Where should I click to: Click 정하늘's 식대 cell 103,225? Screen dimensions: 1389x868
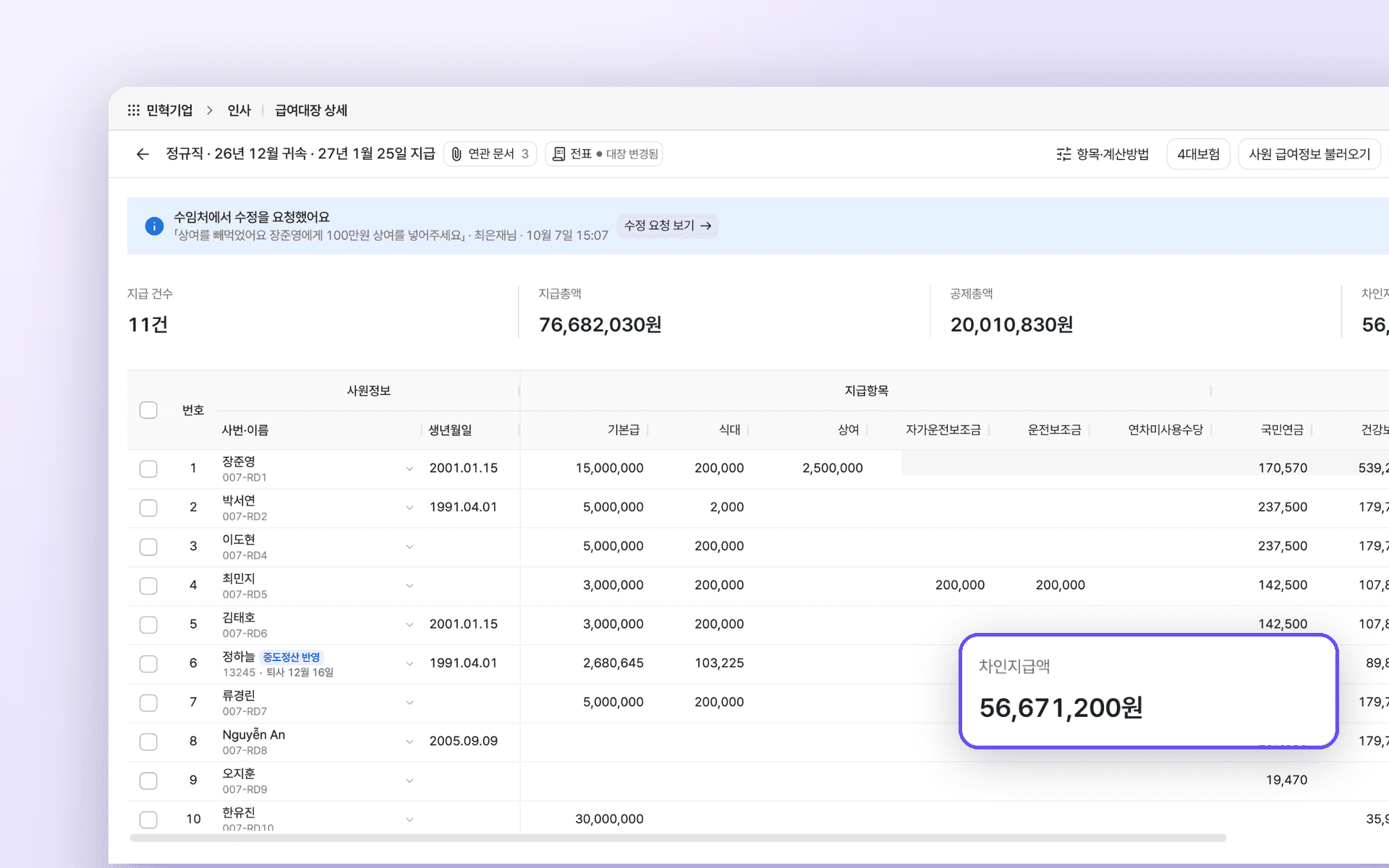(x=719, y=663)
